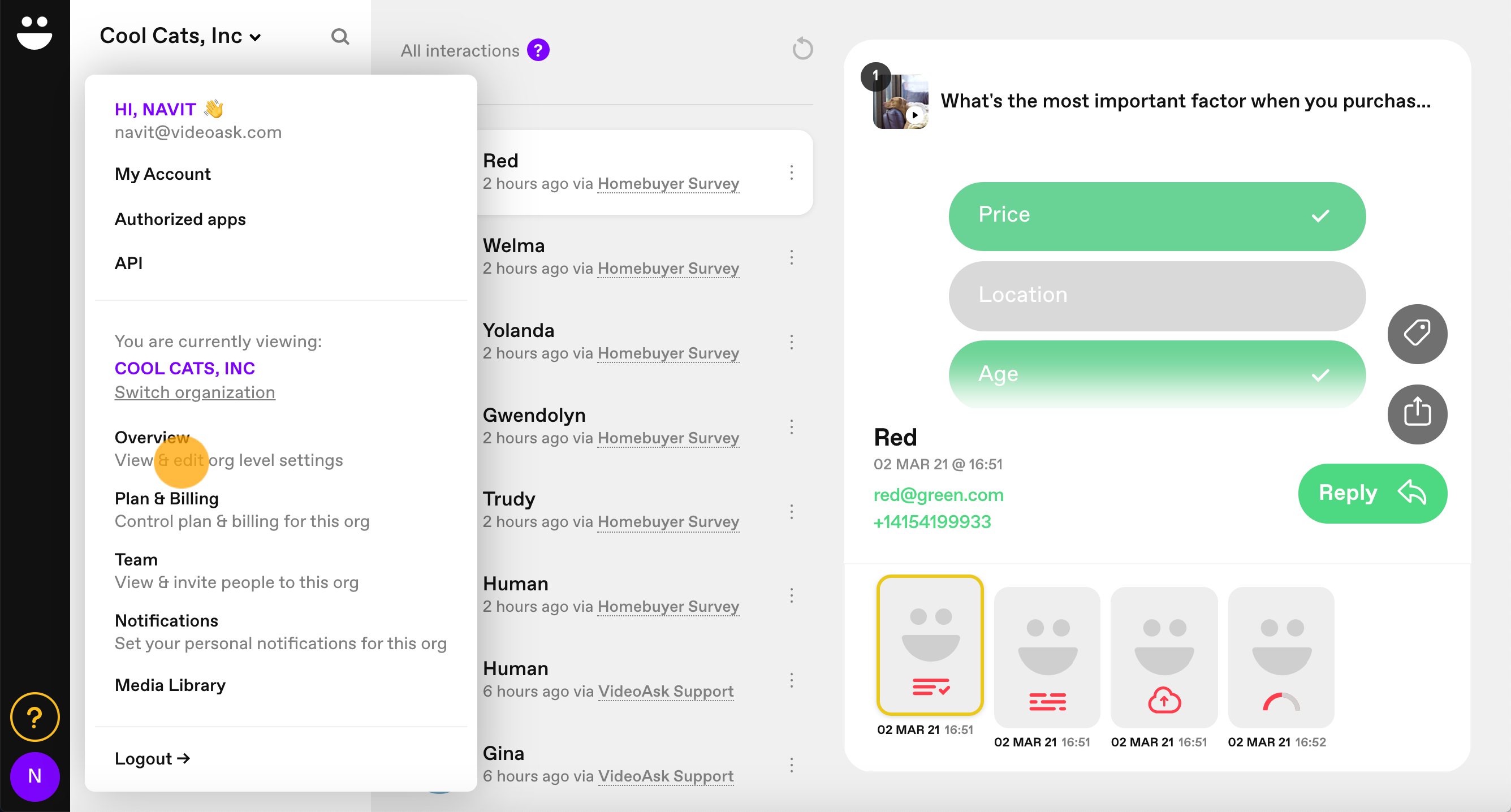Click the tag icon button
Screen dimensions: 1511x812
[1417, 334]
